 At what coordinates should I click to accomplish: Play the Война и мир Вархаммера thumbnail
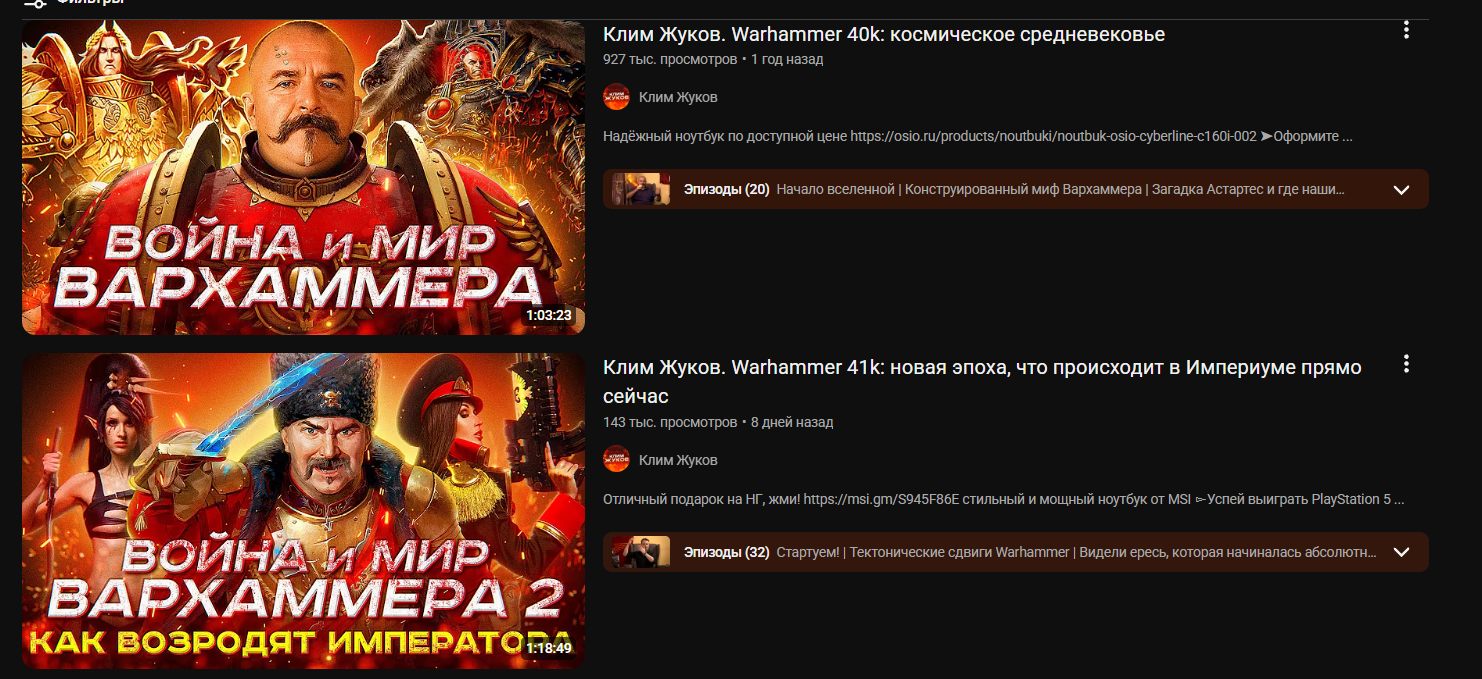(303, 177)
